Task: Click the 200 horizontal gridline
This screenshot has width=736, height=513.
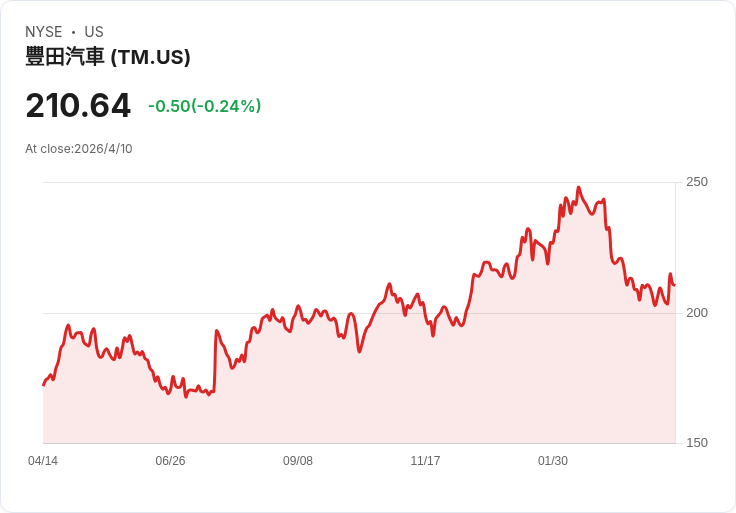Action: coord(359,313)
